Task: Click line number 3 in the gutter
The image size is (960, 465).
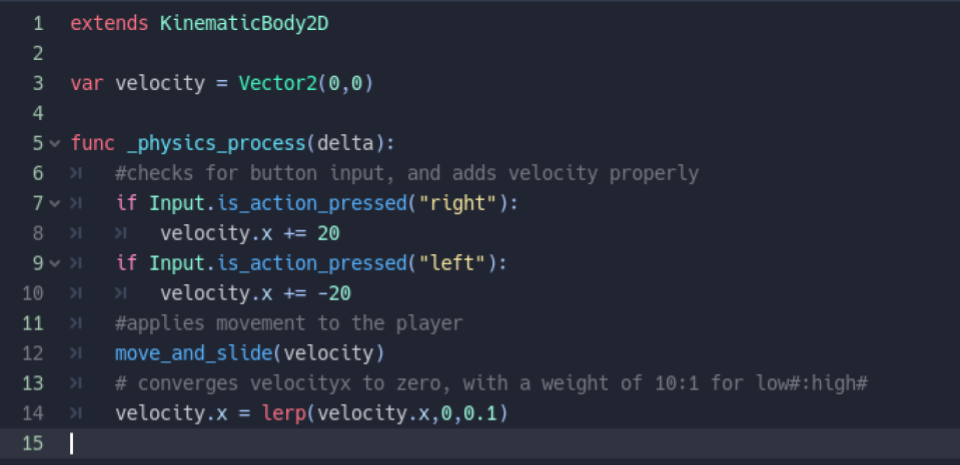Action: point(38,82)
